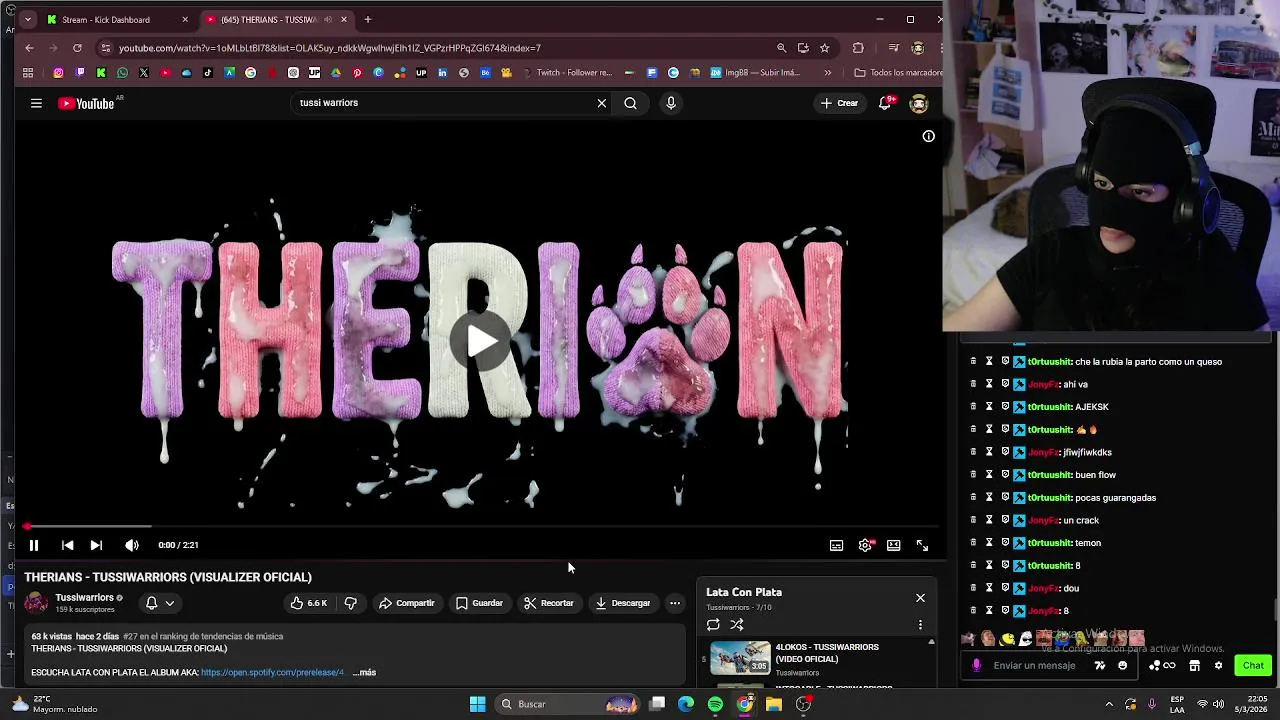This screenshot has height=720, width=1280.
Task: Click Descargar to download video
Action: click(x=622, y=603)
